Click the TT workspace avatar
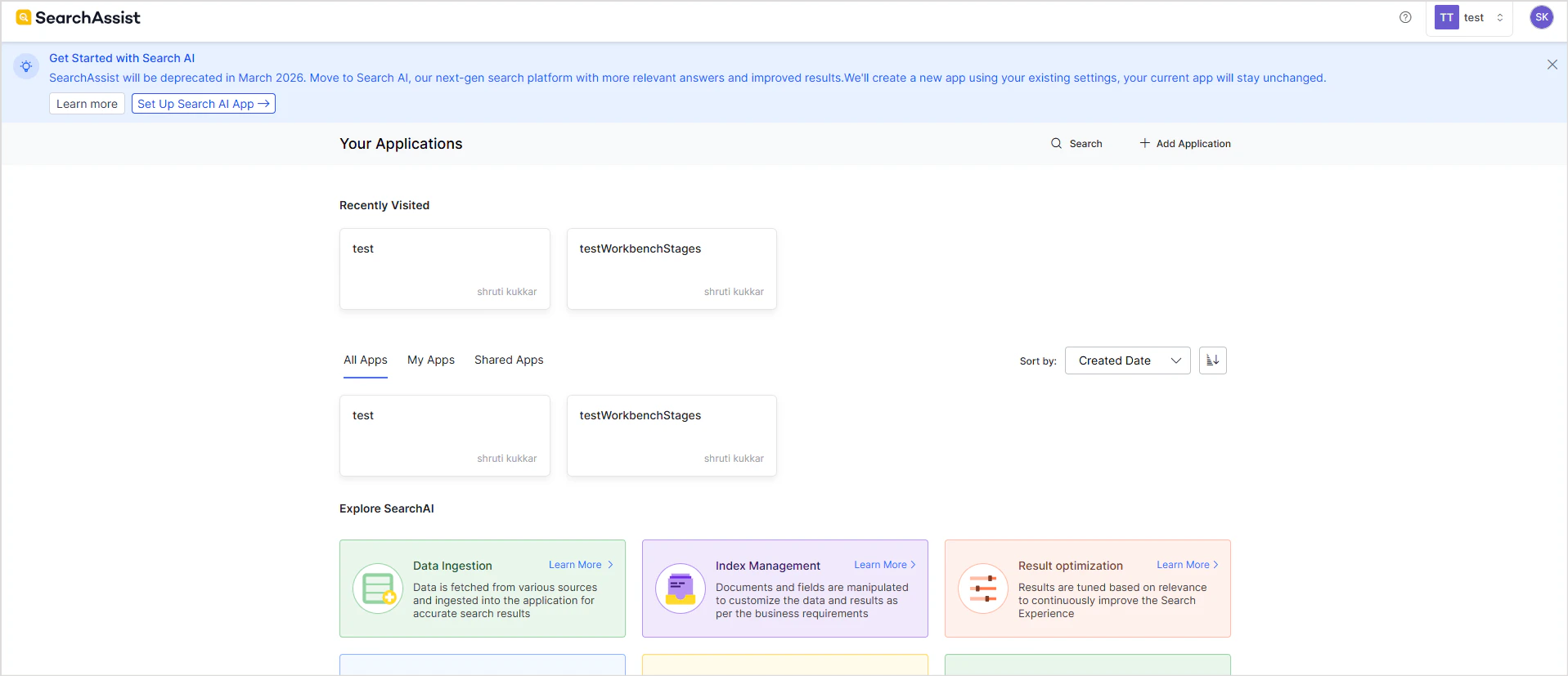 1446,17
